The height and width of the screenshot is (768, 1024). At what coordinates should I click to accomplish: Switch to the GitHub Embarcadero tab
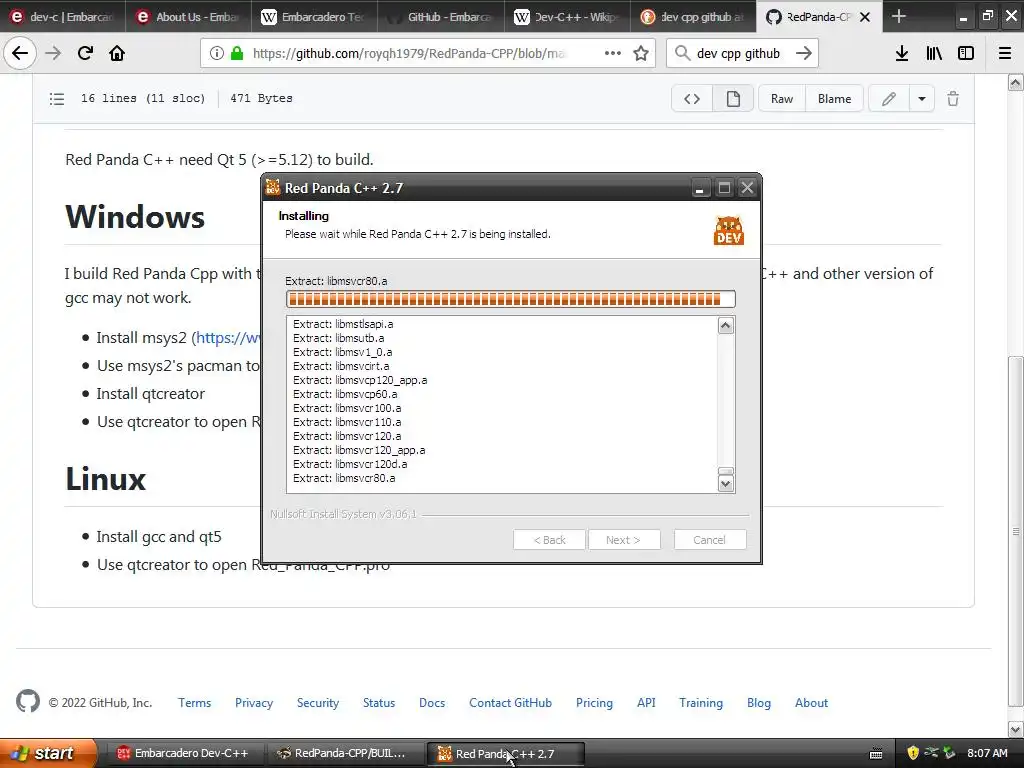pyautogui.click(x=441, y=16)
